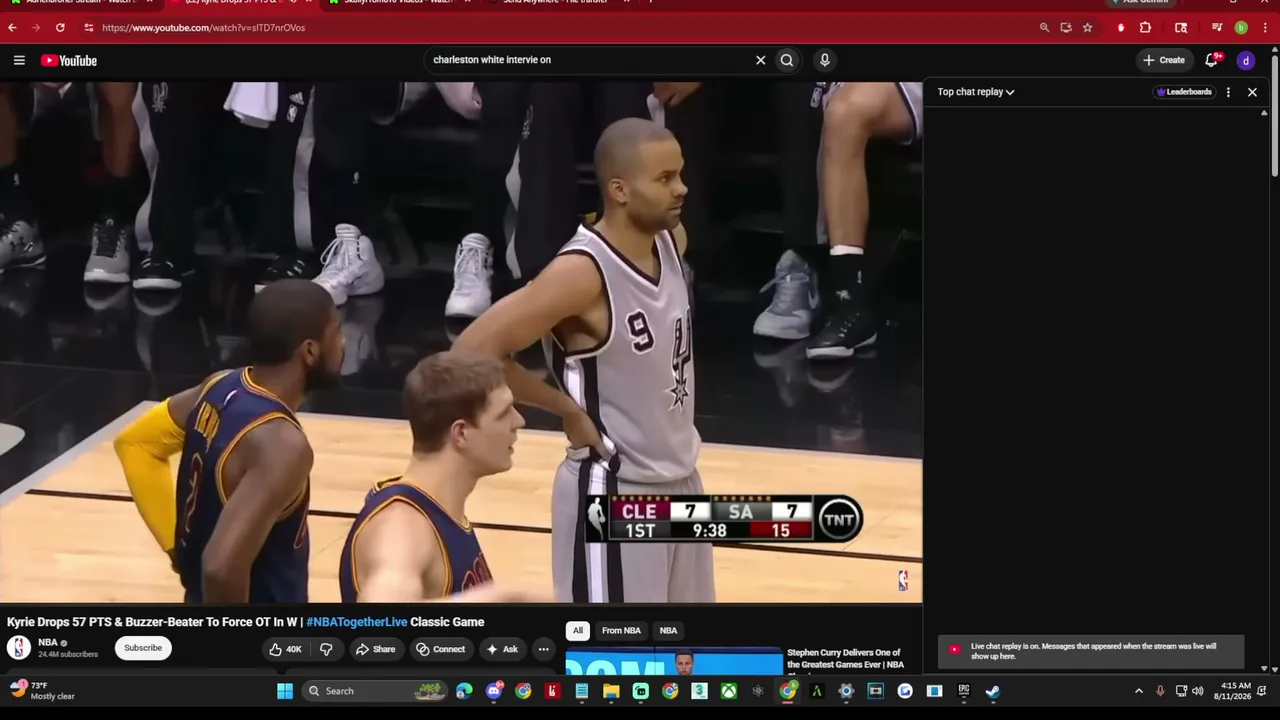Open the taskbar volume control
The height and width of the screenshot is (720, 1280).
pos(1198,691)
